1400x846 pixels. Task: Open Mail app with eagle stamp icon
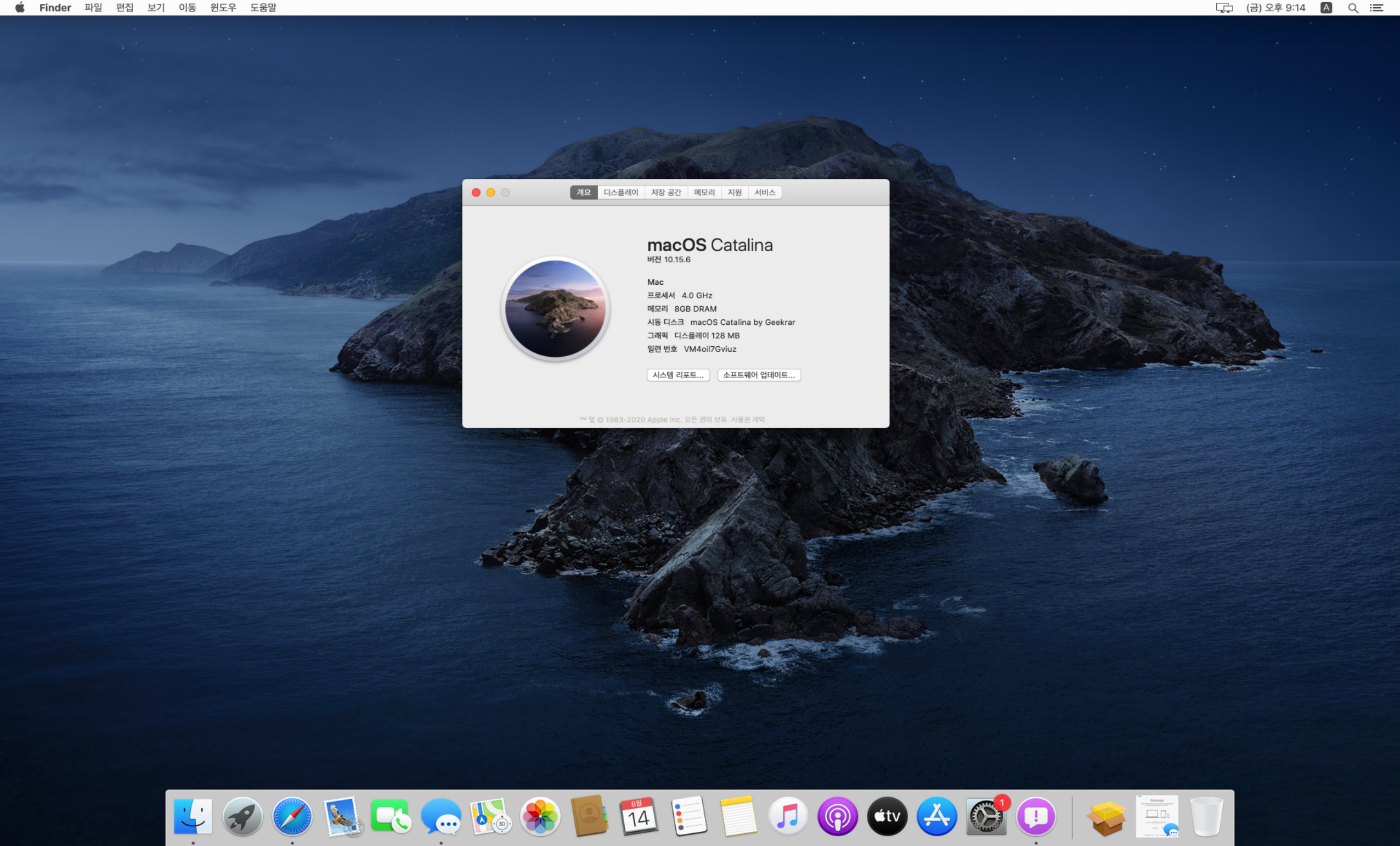(x=342, y=816)
